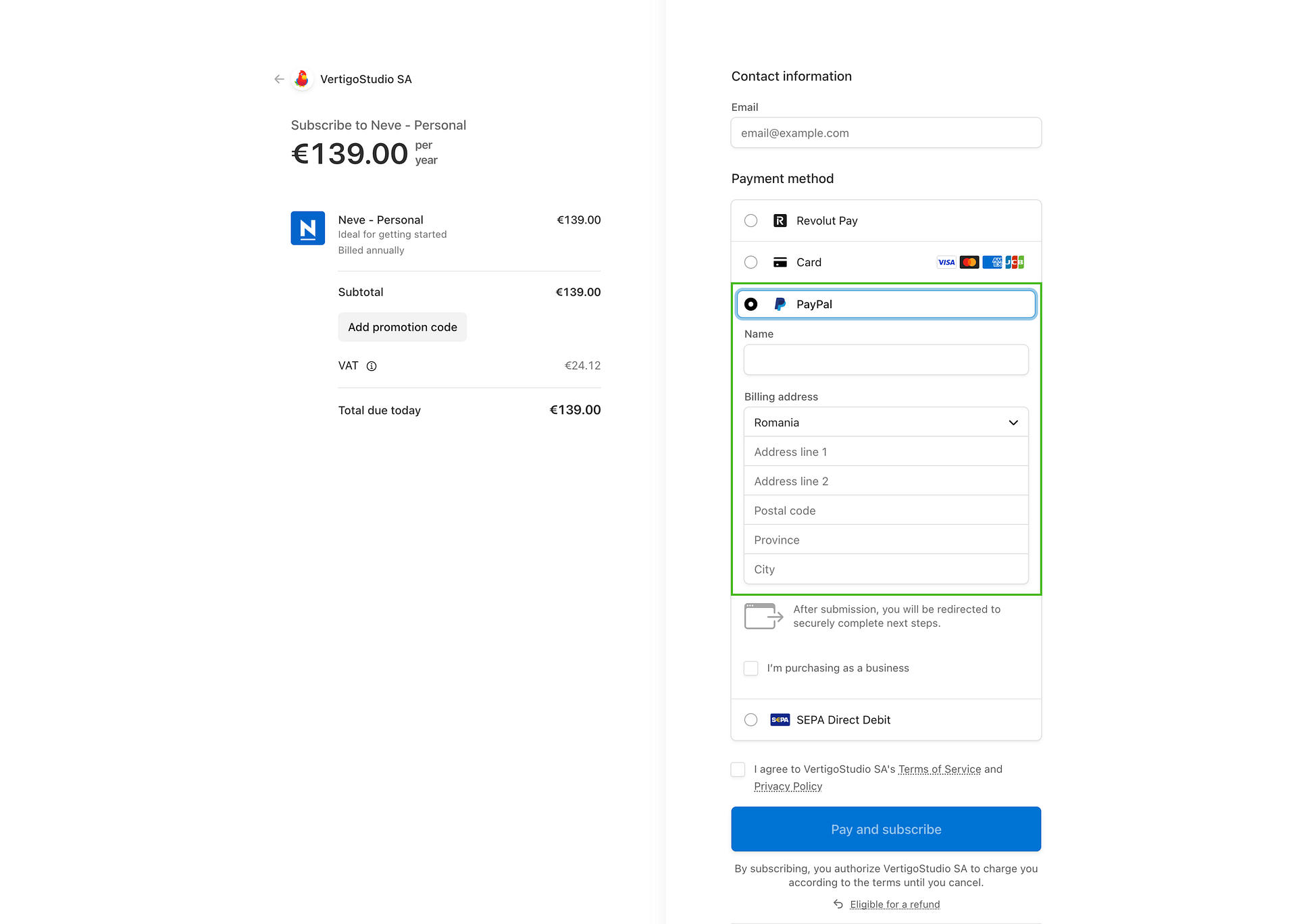Viewport: 1297px width, 924px height.
Task: Open the Privacy Policy link
Action: point(788,786)
